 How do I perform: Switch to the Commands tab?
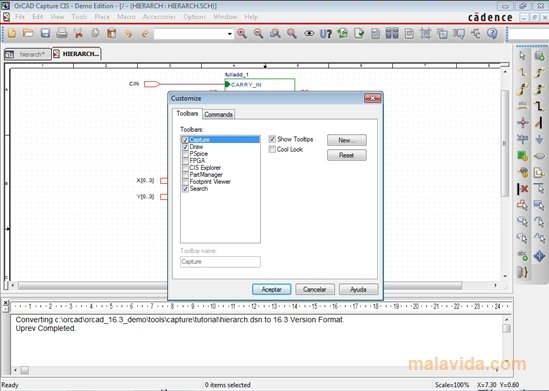point(218,114)
